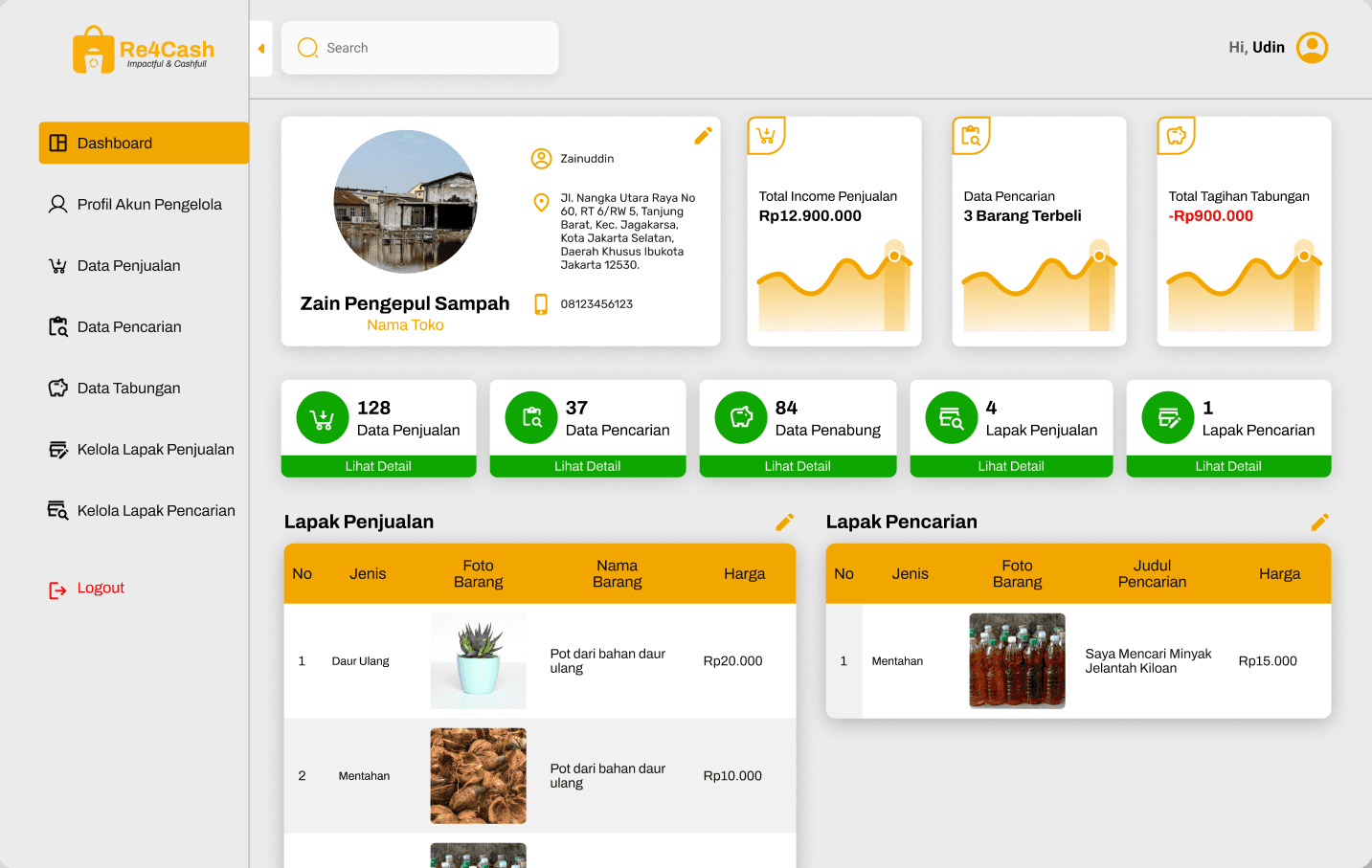Click the red Logout arrow icon

point(57,588)
